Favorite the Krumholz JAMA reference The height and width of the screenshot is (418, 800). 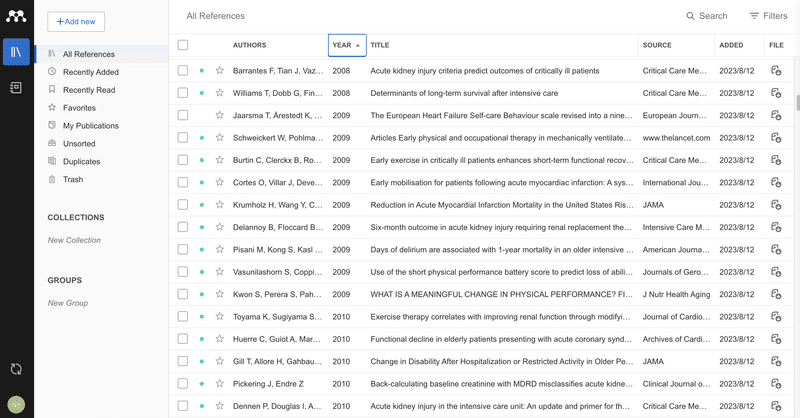219,205
